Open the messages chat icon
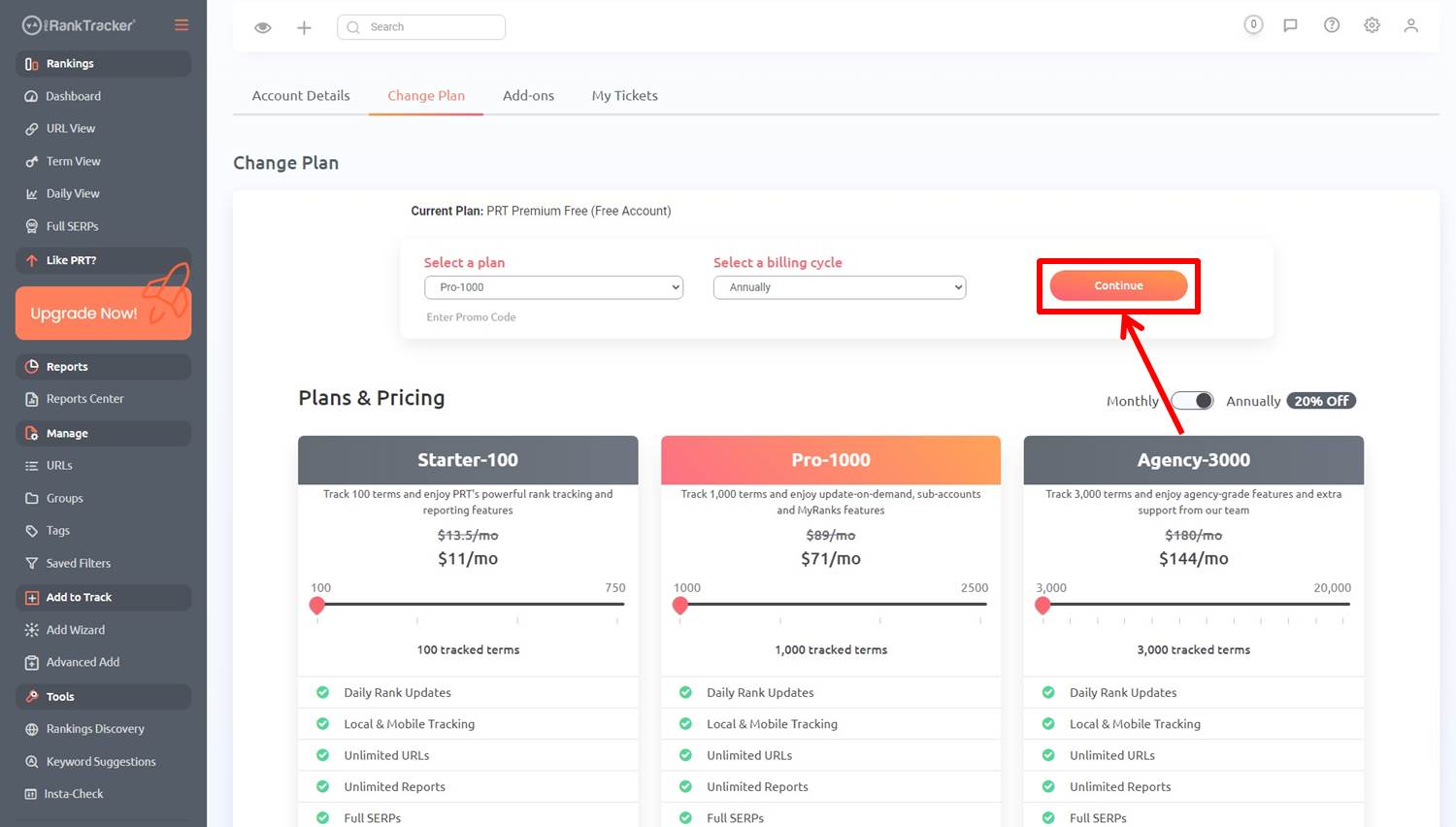Image resolution: width=1456 pixels, height=827 pixels. (x=1290, y=26)
